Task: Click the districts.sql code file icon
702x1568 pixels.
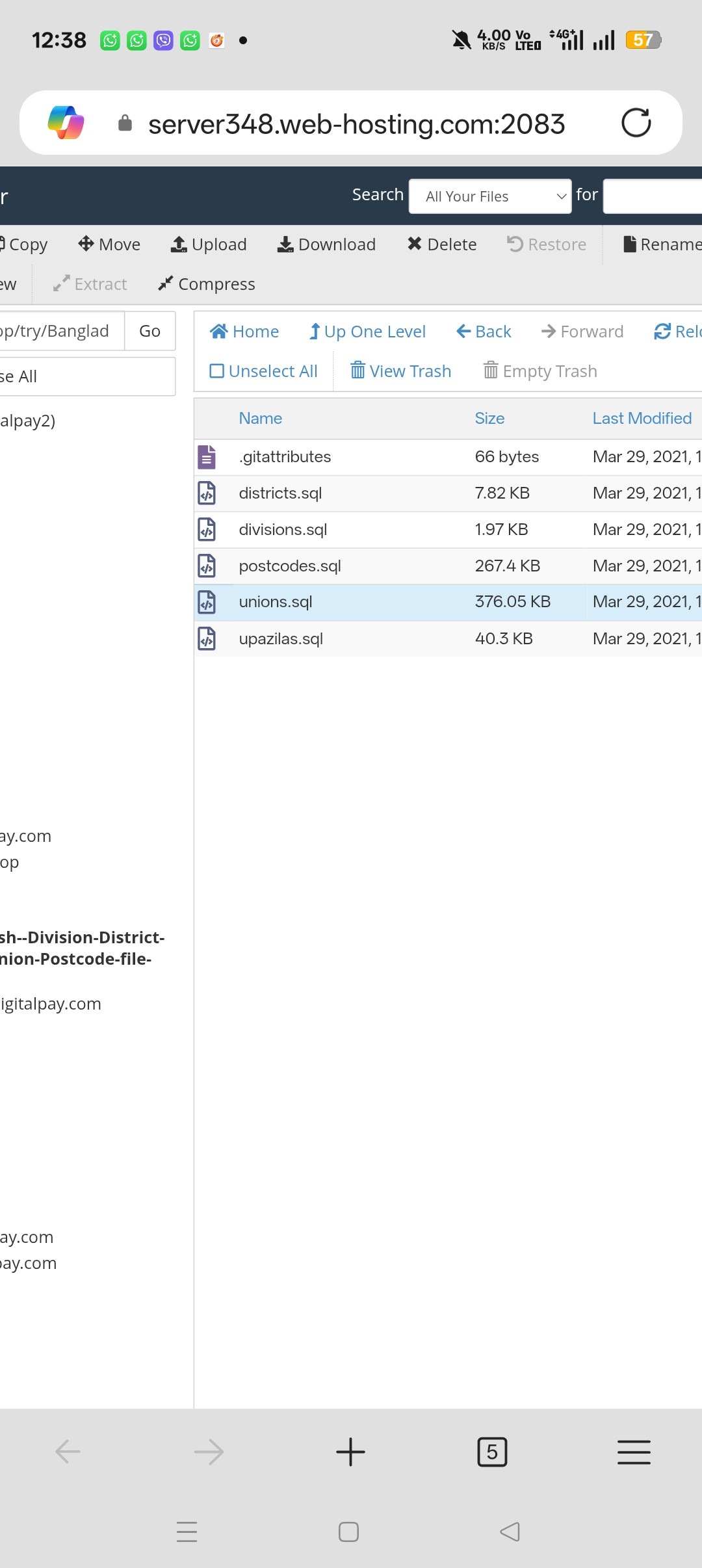Action: [x=207, y=493]
